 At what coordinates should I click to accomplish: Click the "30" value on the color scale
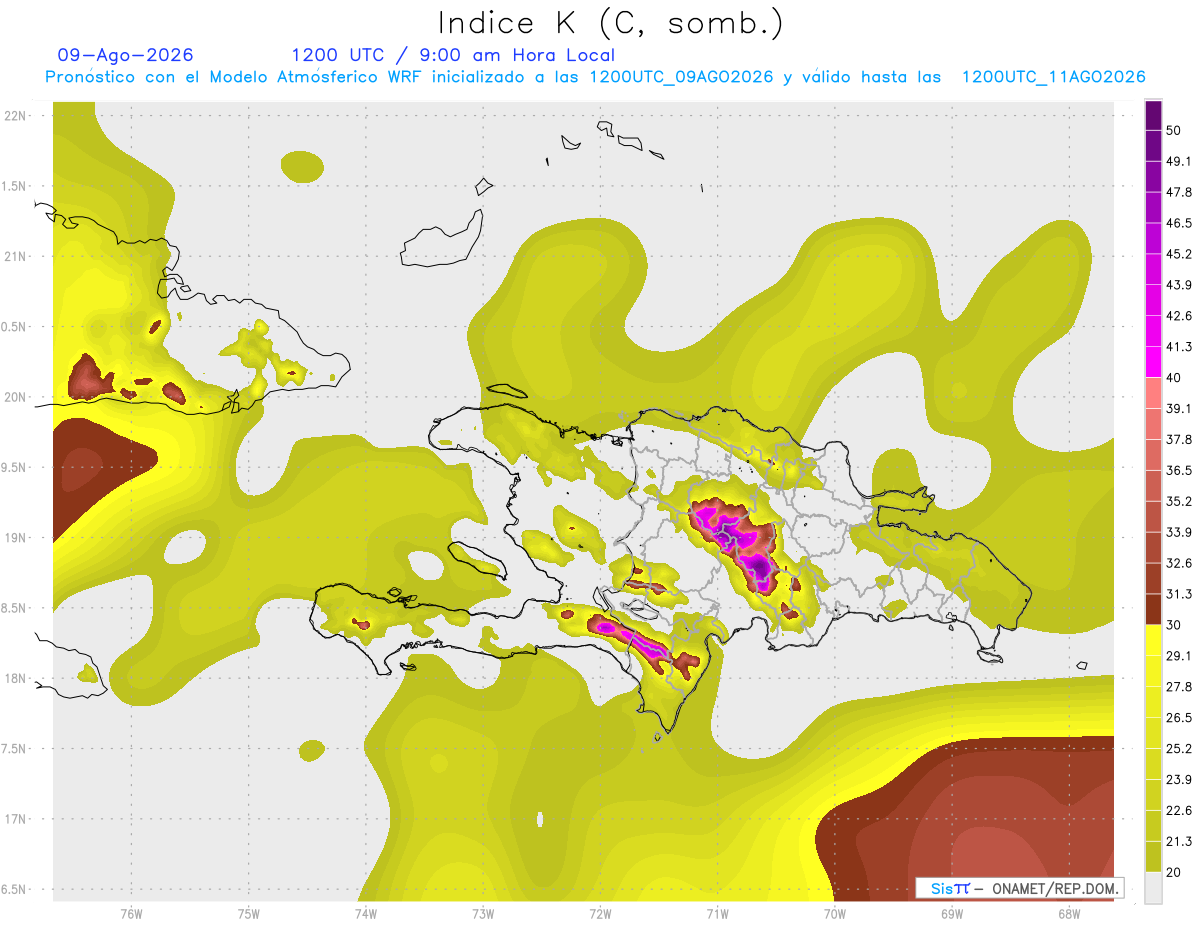click(x=1175, y=625)
